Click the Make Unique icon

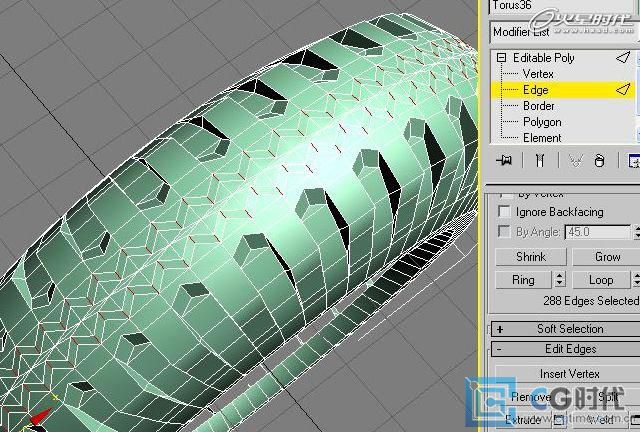tap(576, 160)
